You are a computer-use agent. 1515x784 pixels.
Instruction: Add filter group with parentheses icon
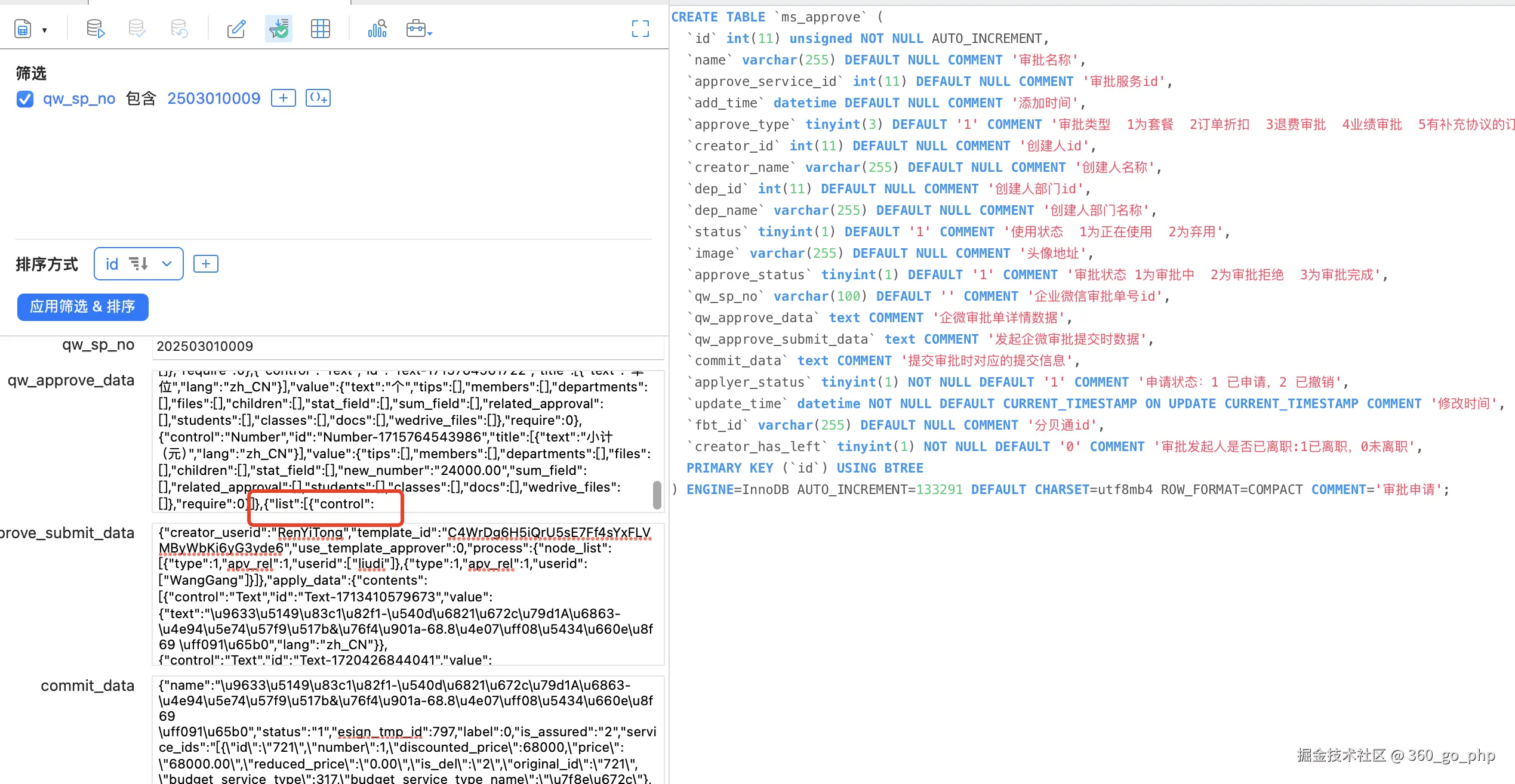pyautogui.click(x=318, y=98)
